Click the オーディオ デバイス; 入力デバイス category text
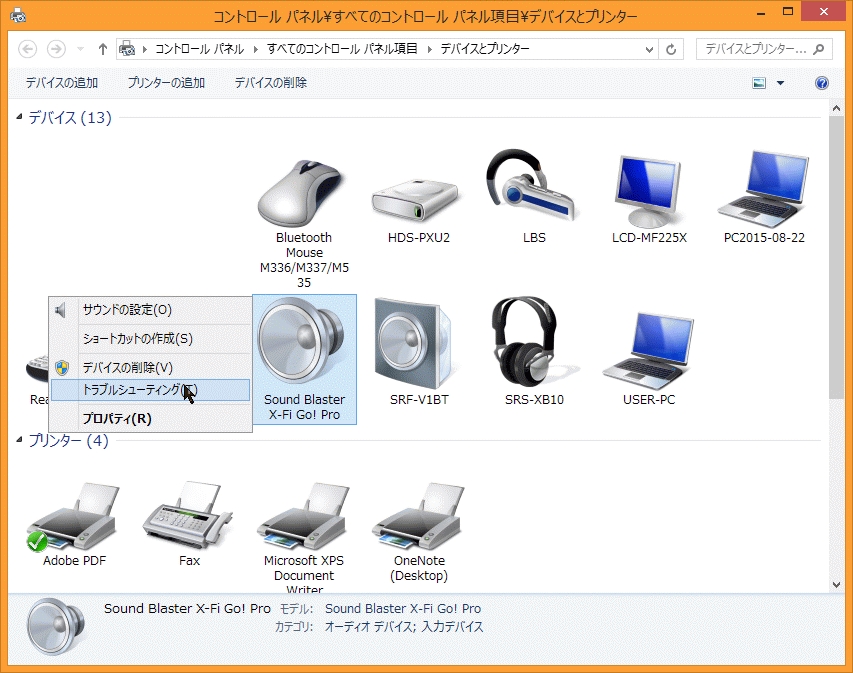Viewport: 853px width, 673px height. 404,627
